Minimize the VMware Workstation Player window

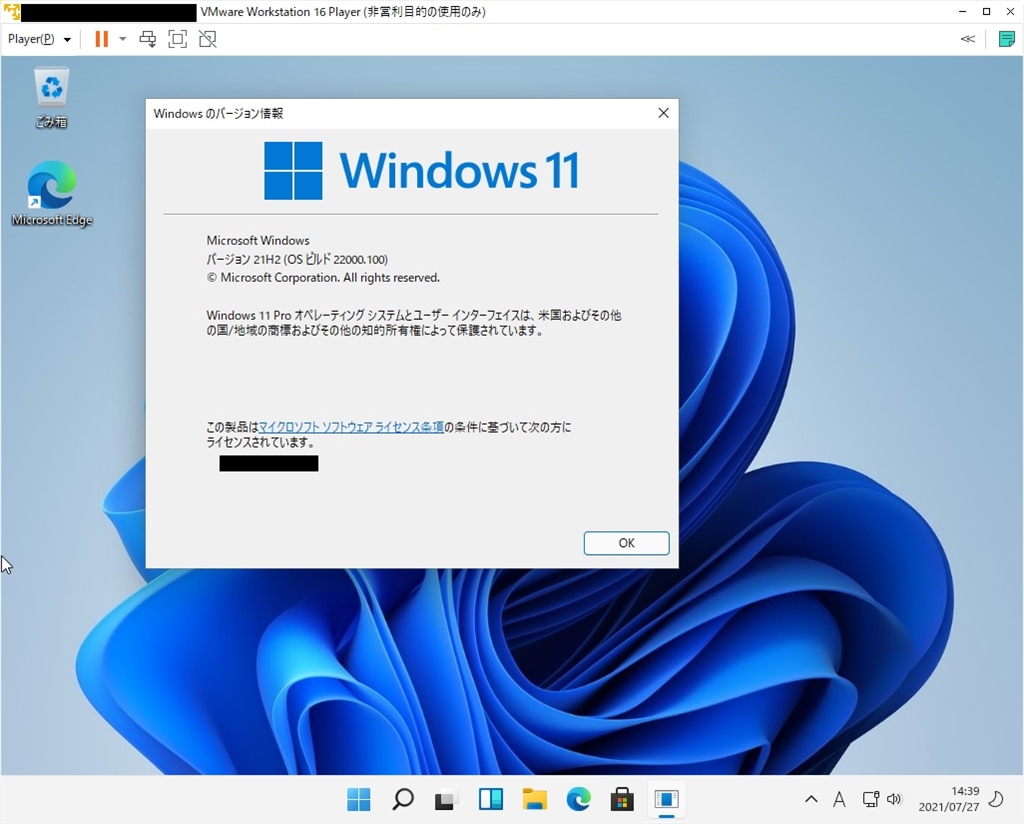tap(963, 12)
